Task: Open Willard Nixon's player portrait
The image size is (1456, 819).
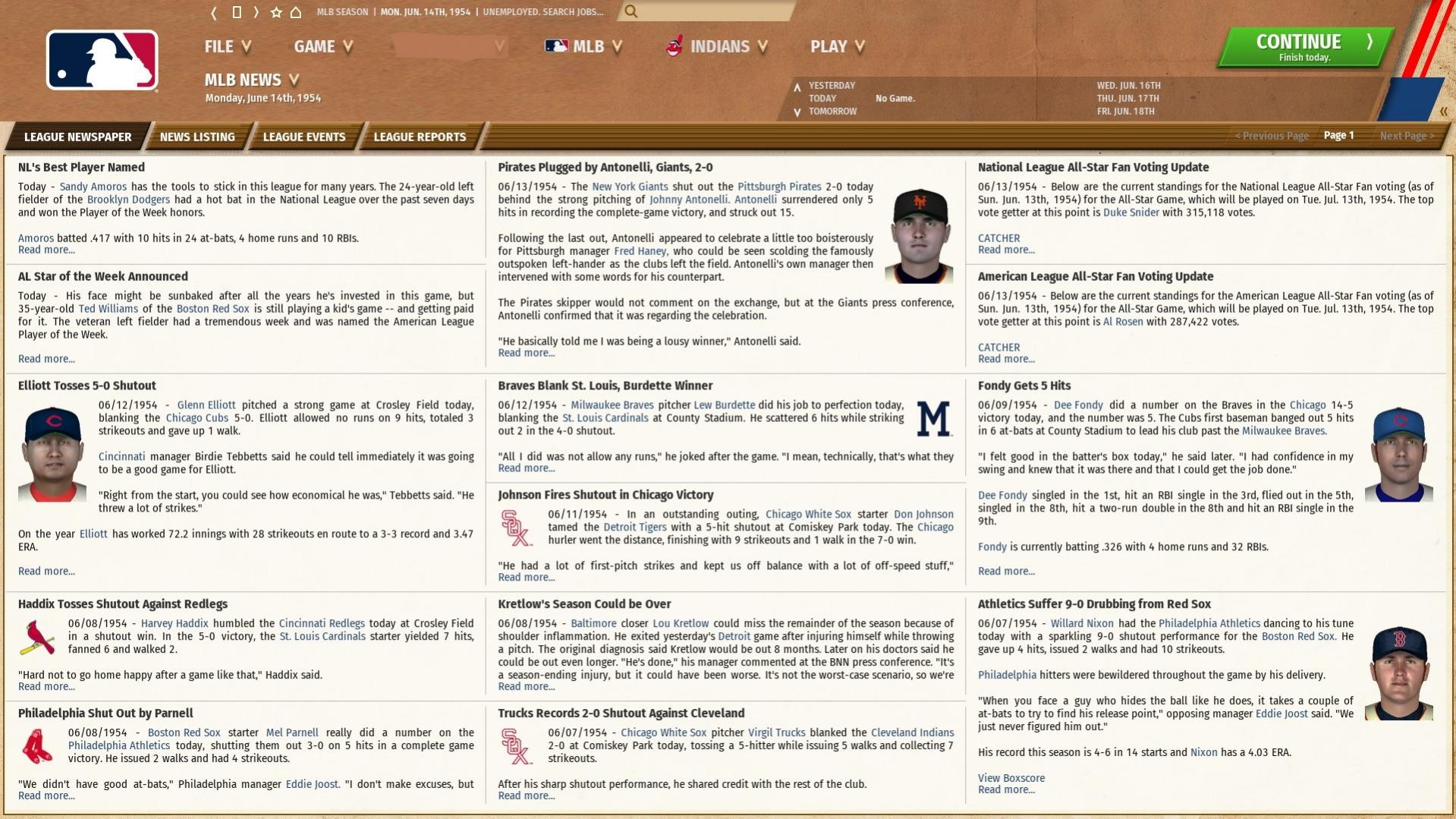Action: point(1399,673)
